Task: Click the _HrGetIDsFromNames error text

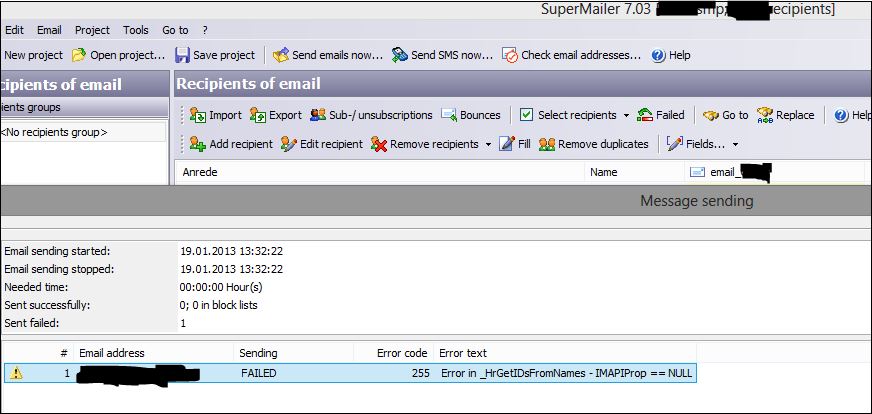Action: pos(567,373)
